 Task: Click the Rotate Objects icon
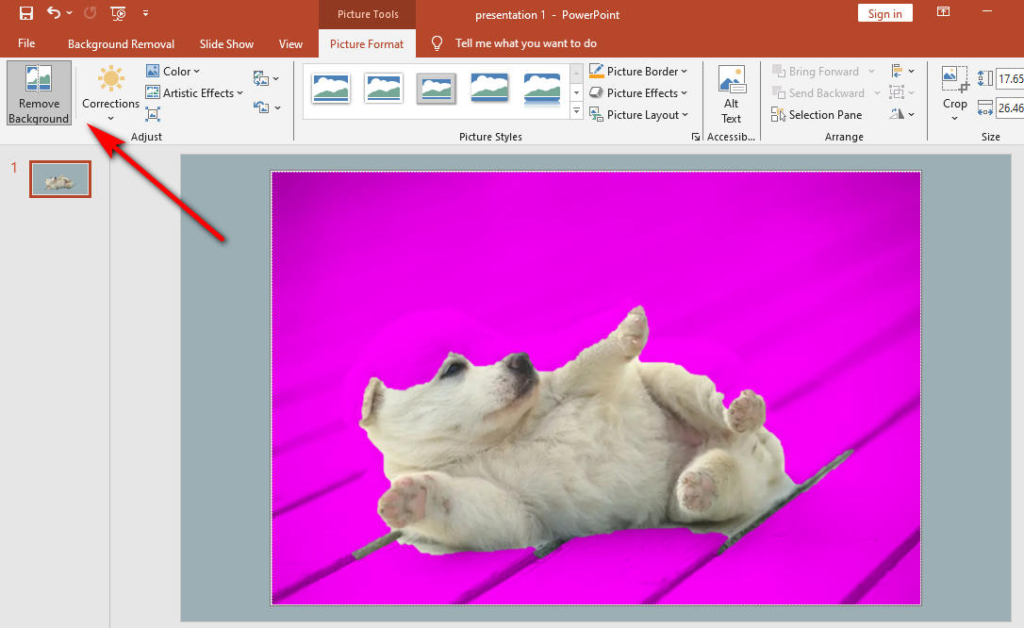pyautogui.click(x=897, y=114)
